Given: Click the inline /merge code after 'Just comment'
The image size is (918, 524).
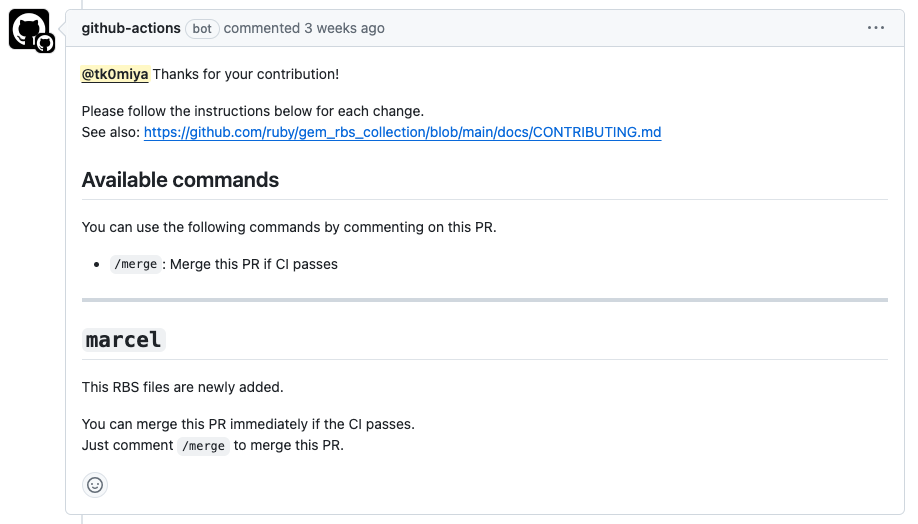Looking at the screenshot, I should click(x=203, y=446).
